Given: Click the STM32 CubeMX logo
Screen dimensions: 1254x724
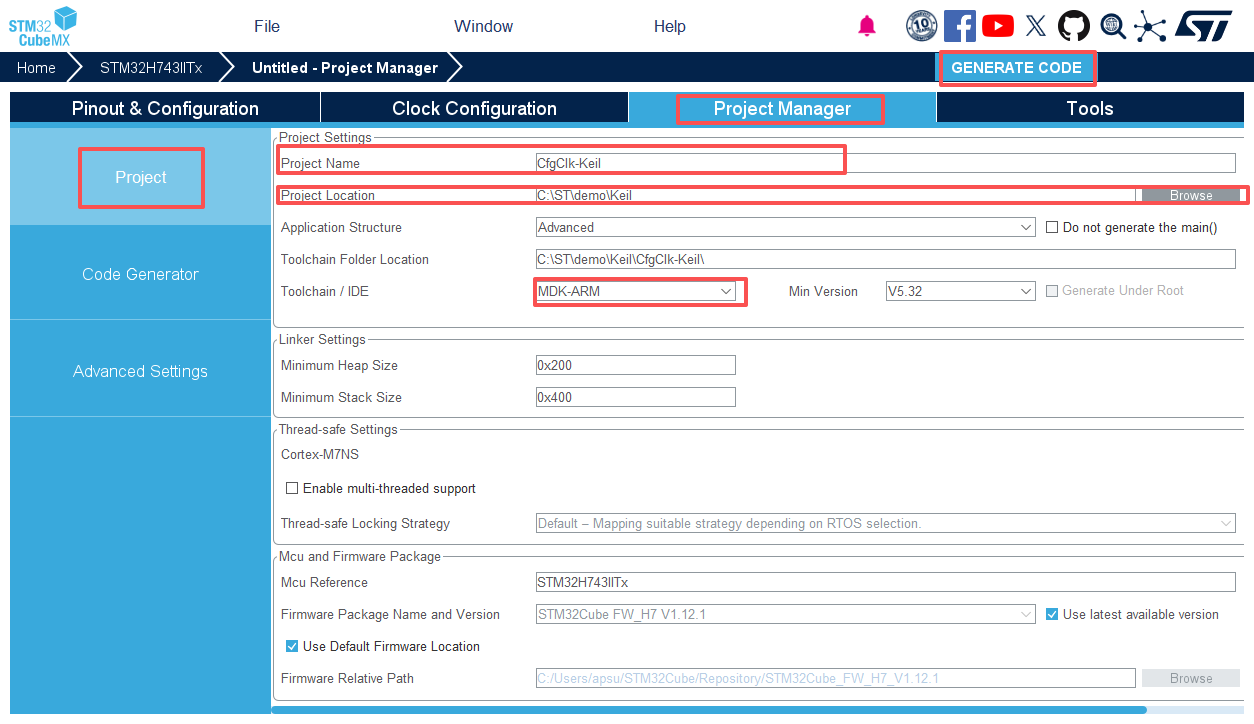Looking at the screenshot, I should pos(43,26).
